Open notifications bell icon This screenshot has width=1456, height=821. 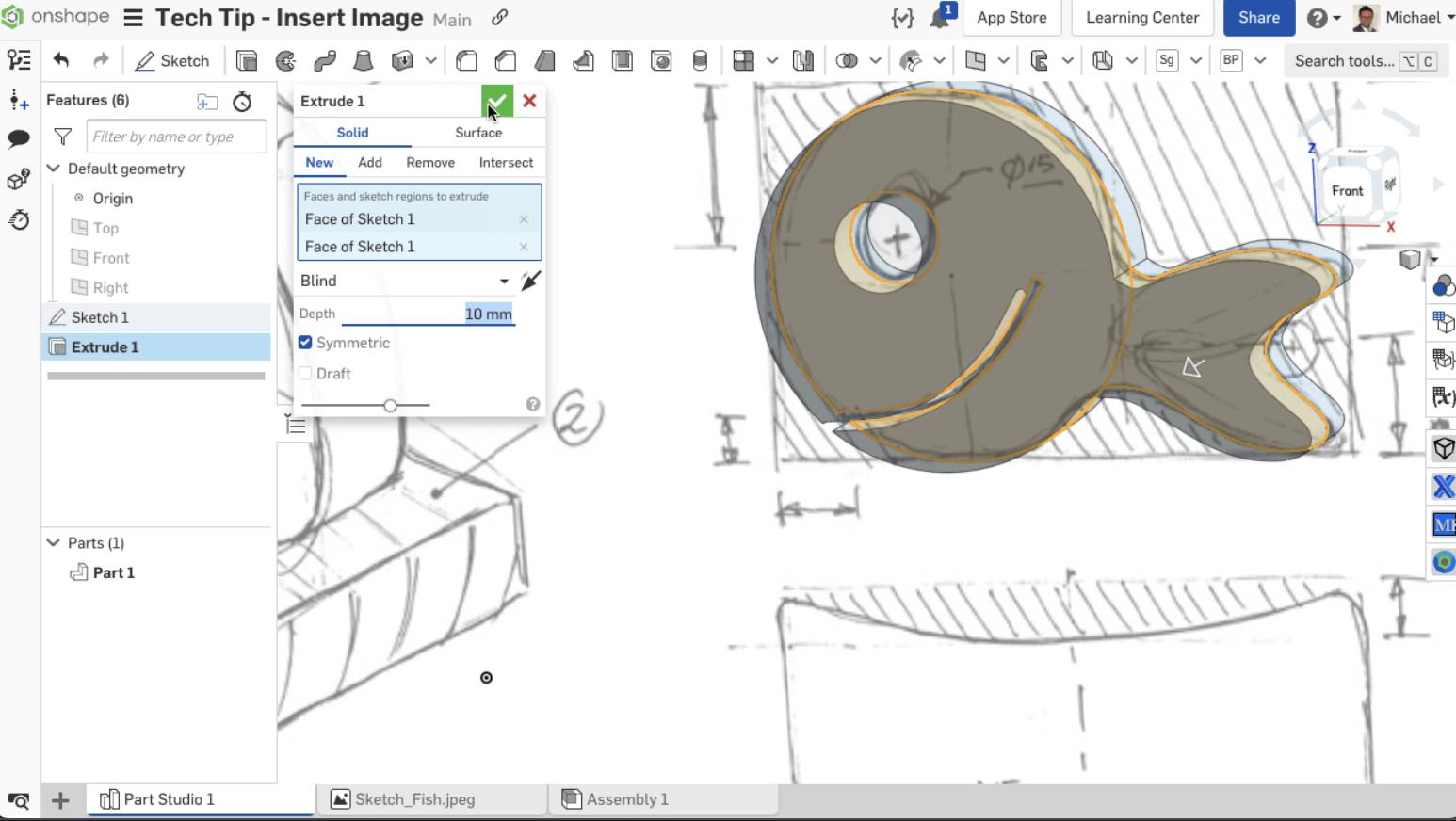tap(939, 18)
